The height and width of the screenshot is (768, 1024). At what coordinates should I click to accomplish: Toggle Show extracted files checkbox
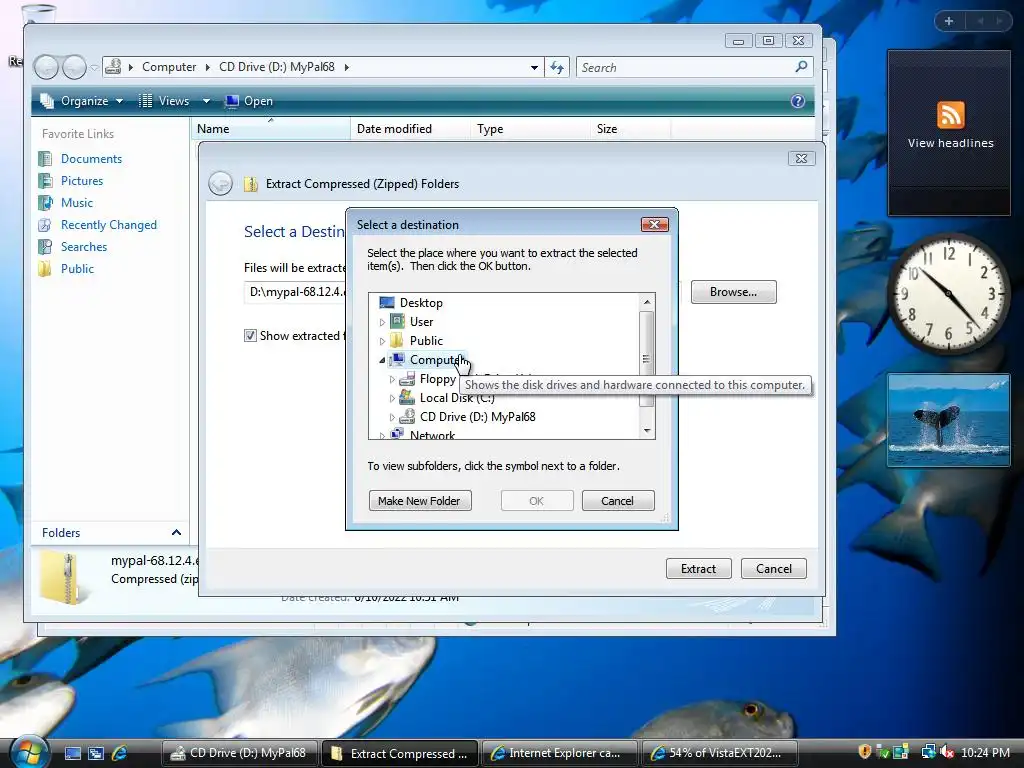click(x=250, y=336)
